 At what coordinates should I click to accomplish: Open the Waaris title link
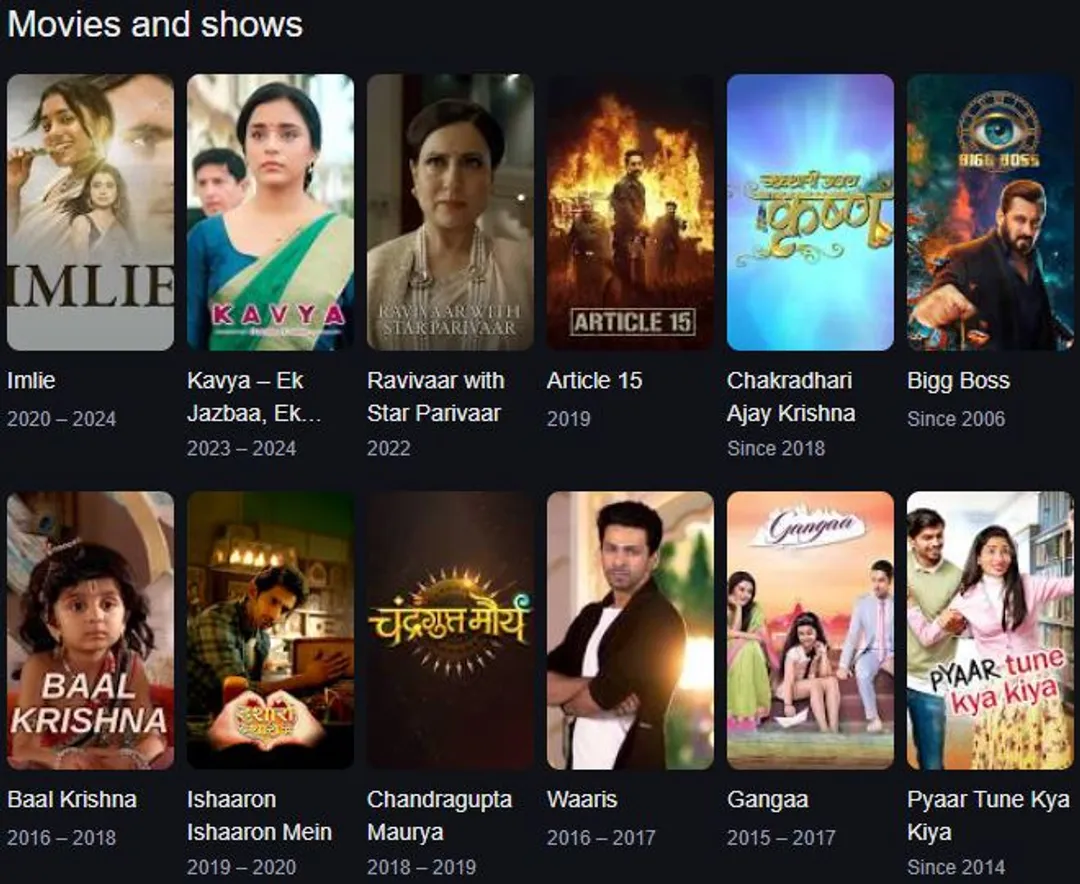coord(582,799)
